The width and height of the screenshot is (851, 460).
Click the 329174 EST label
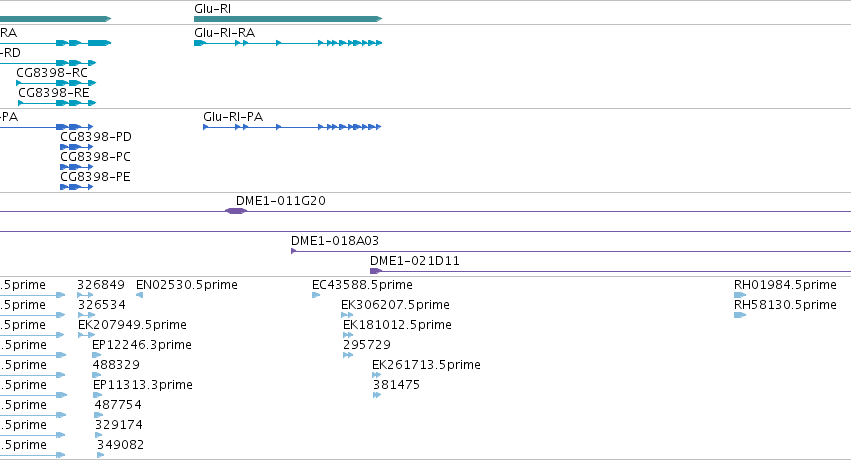click(x=119, y=425)
